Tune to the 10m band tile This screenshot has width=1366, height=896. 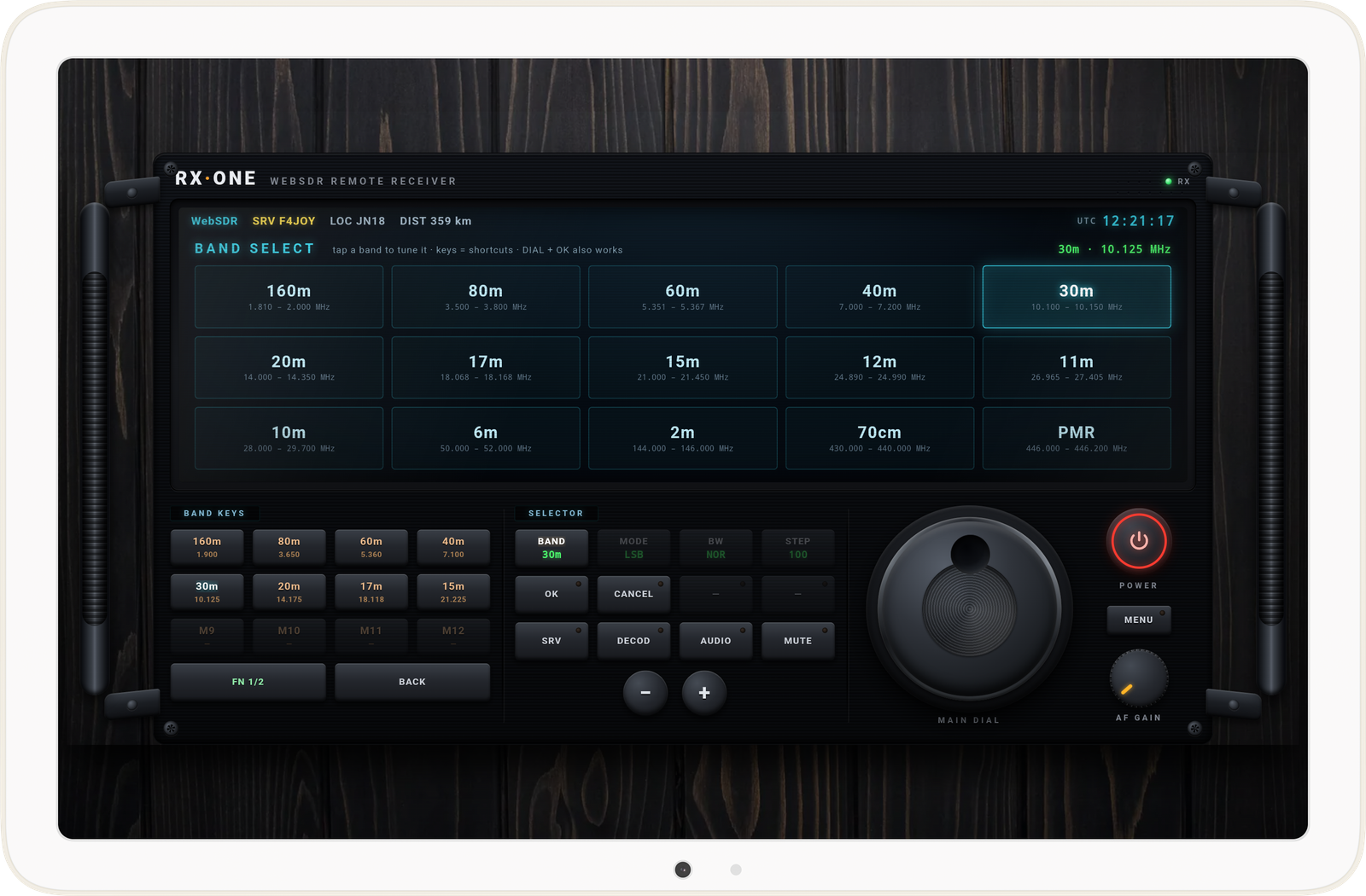click(x=289, y=438)
